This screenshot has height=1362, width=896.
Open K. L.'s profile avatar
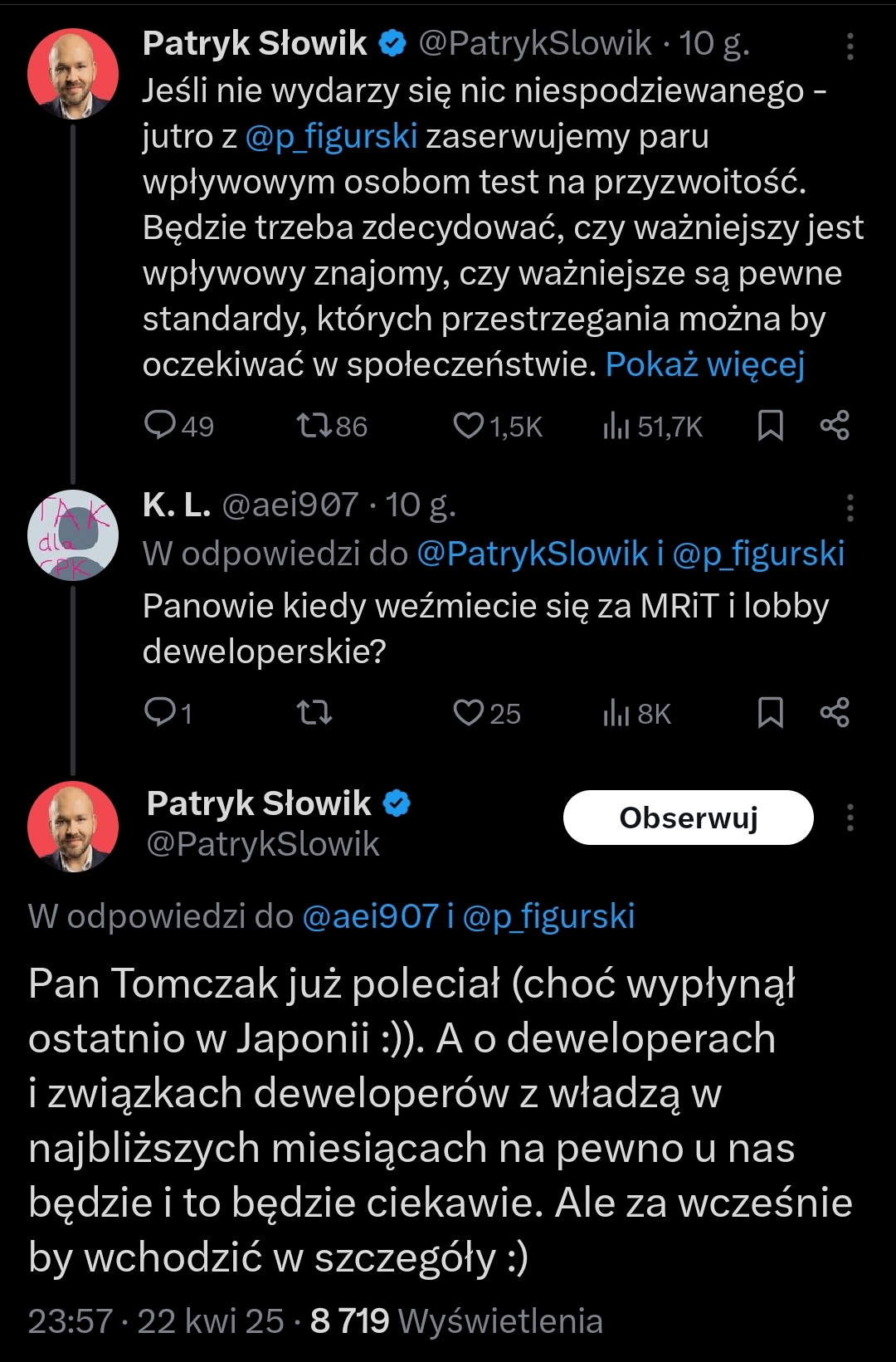point(73,535)
